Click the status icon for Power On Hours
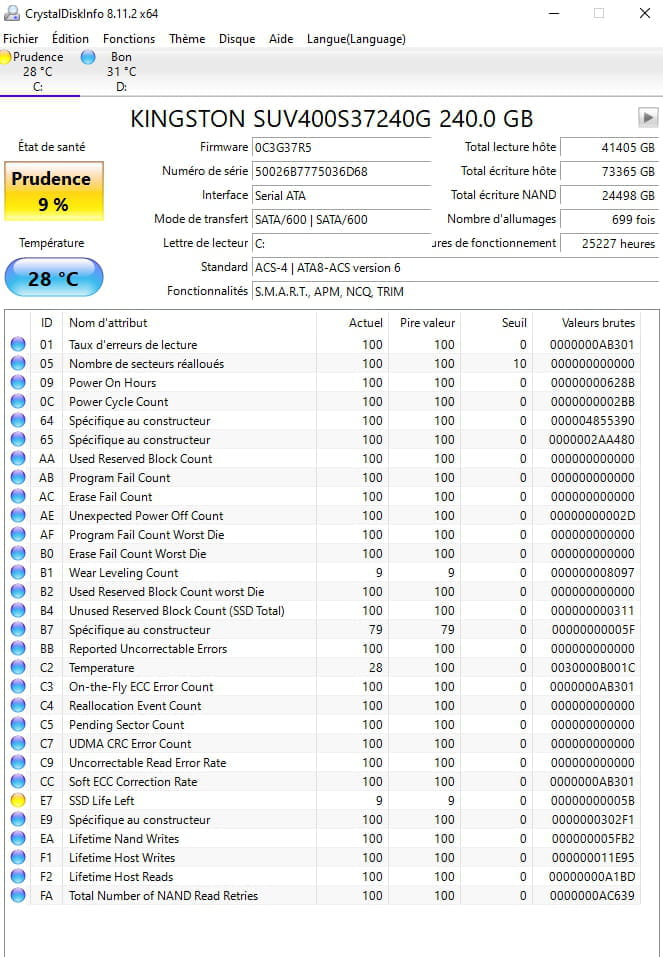The height and width of the screenshot is (957, 663). 18,383
